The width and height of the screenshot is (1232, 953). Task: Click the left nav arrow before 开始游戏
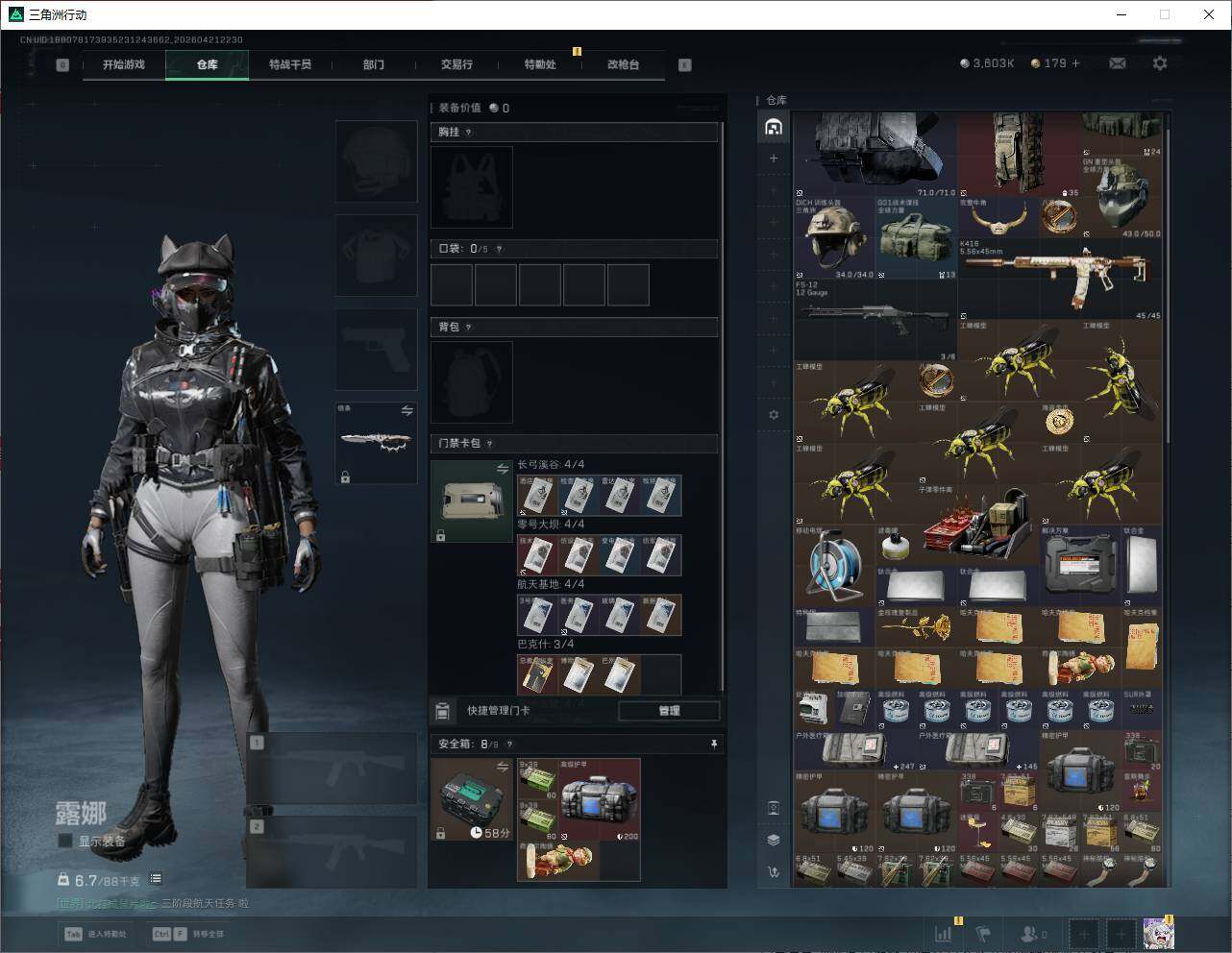click(x=62, y=65)
